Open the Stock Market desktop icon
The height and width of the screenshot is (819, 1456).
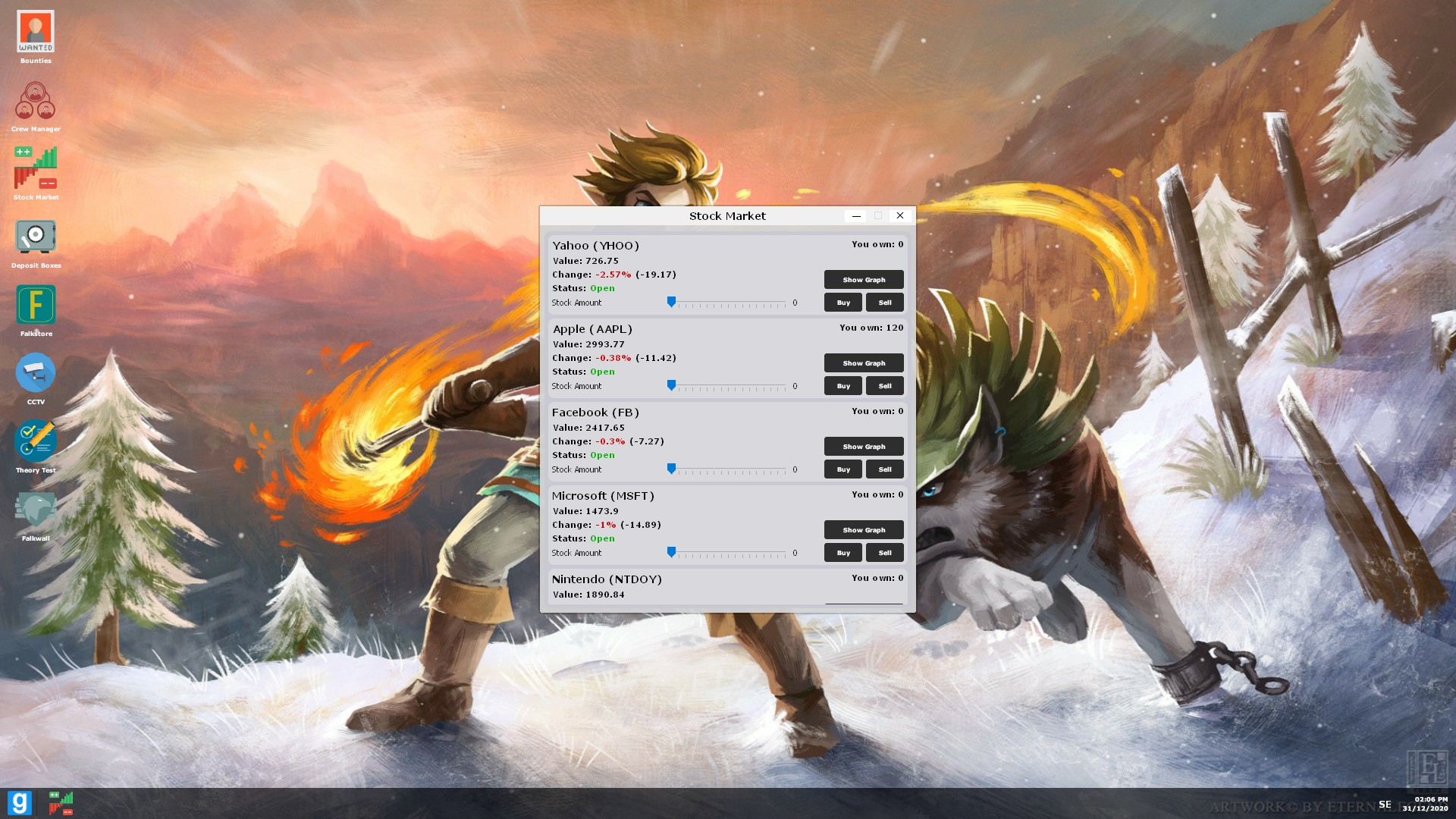coord(36,168)
